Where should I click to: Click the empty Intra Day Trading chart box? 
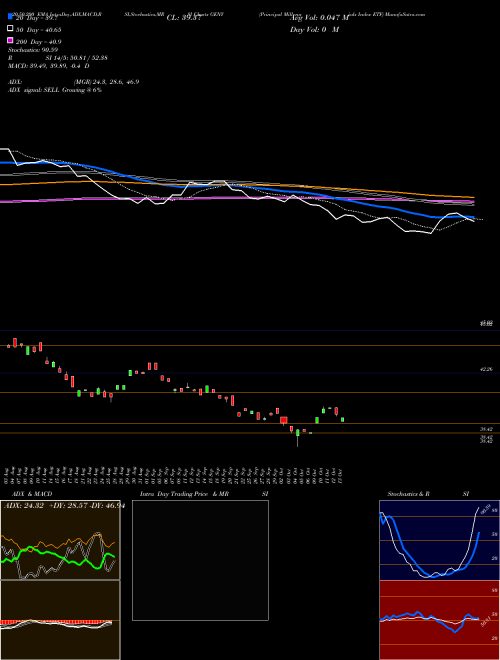pyautogui.click(x=200, y=560)
